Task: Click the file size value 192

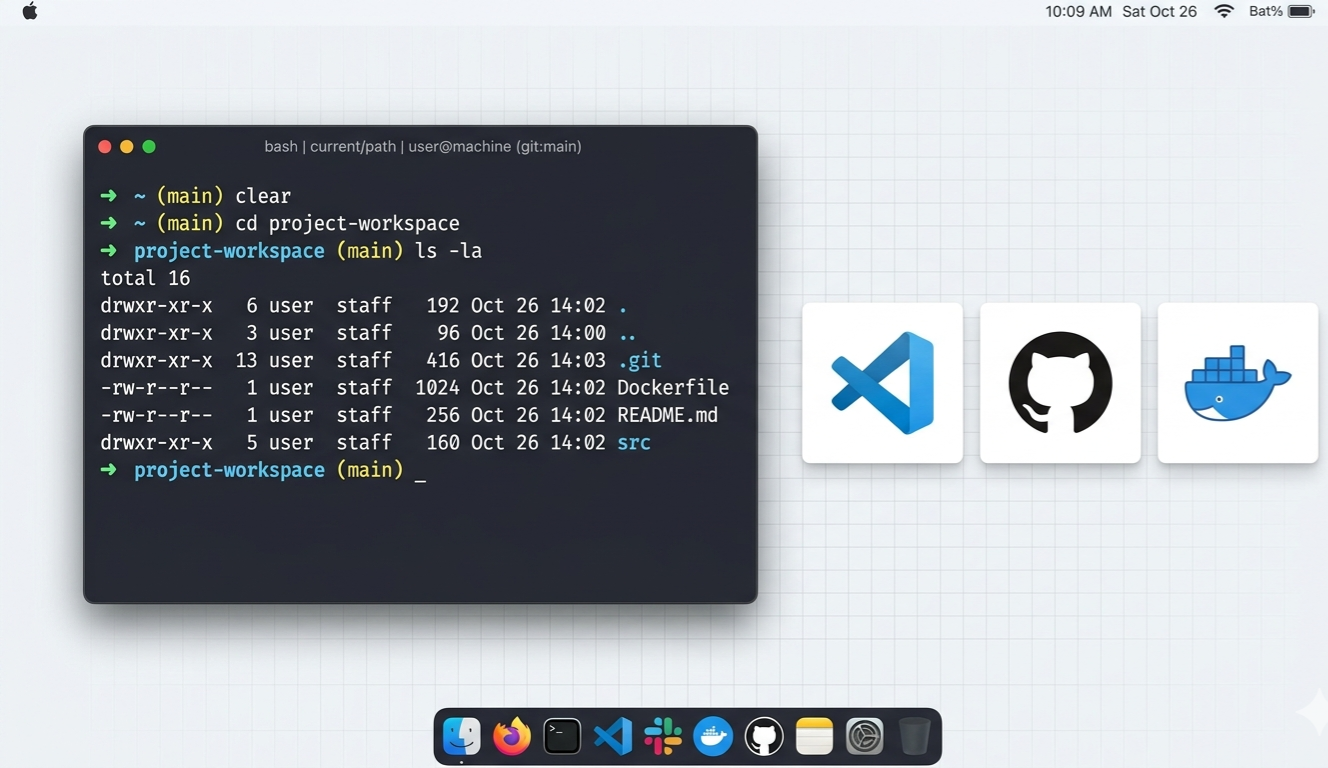Action: (x=443, y=306)
